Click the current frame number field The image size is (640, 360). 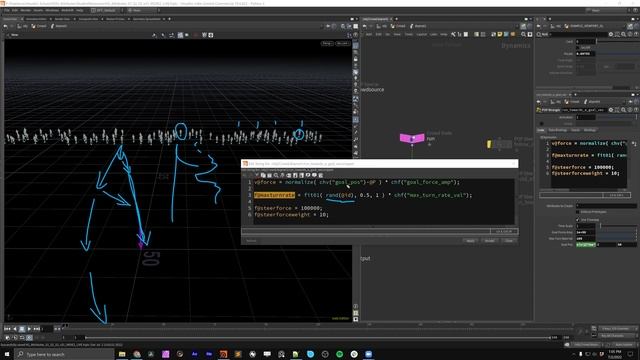coord(47,329)
